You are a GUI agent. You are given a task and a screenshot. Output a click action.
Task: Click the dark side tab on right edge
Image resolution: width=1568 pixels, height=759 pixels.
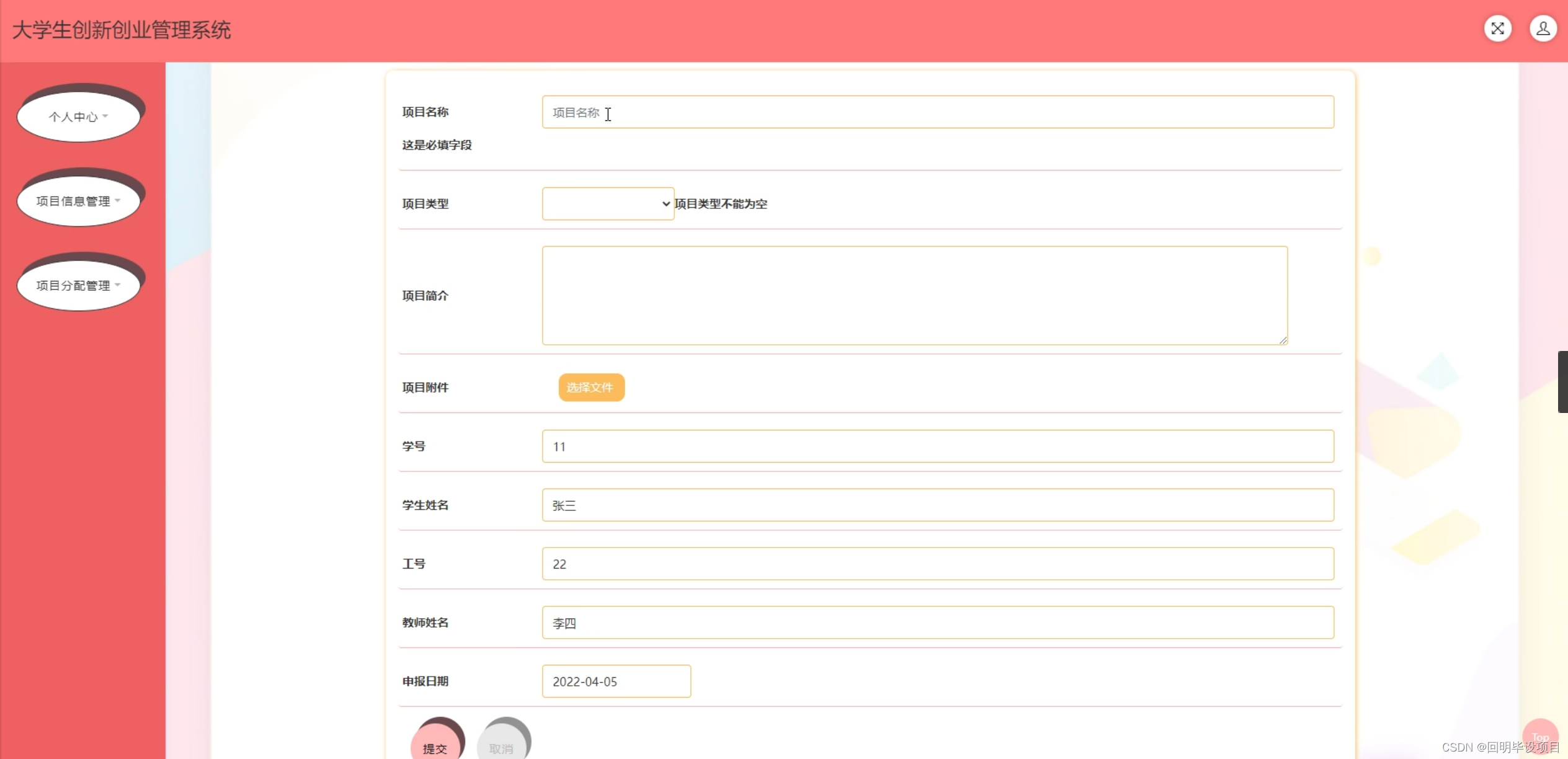[x=1562, y=381]
